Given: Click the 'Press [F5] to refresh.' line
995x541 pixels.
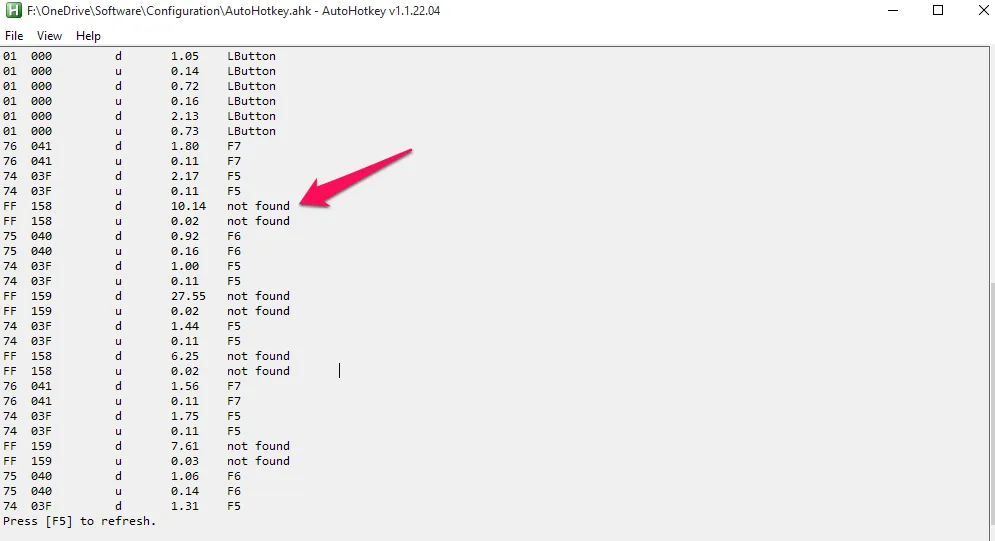Looking at the screenshot, I should [79, 521].
